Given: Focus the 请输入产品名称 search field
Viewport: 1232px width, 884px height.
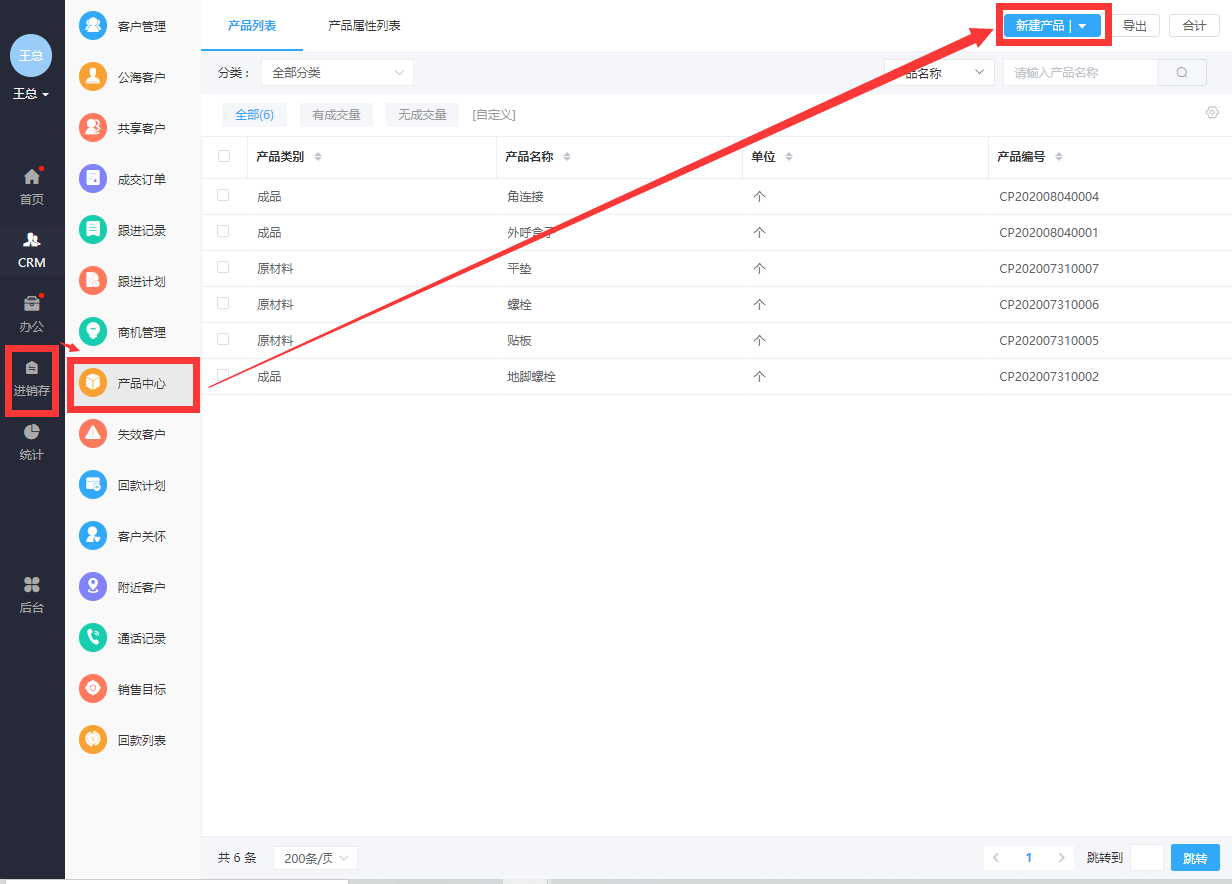Looking at the screenshot, I should click(1080, 73).
